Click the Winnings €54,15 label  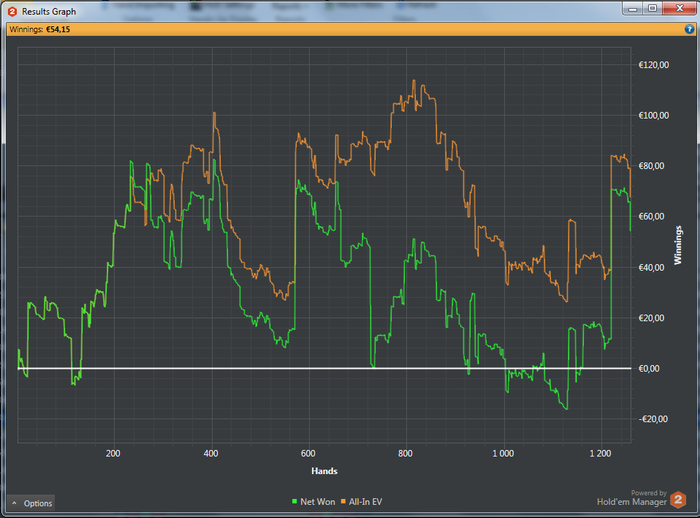click(x=40, y=29)
